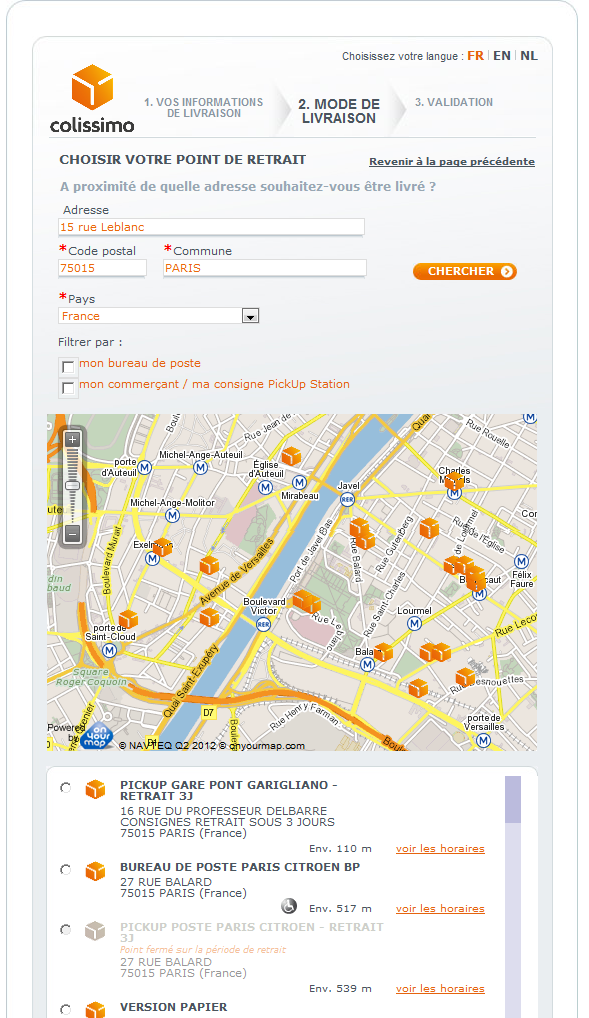Image resolution: width=589 pixels, height=1018 pixels.
Task: Click Lourmel metro station icon
Action: pyautogui.click(x=414, y=624)
